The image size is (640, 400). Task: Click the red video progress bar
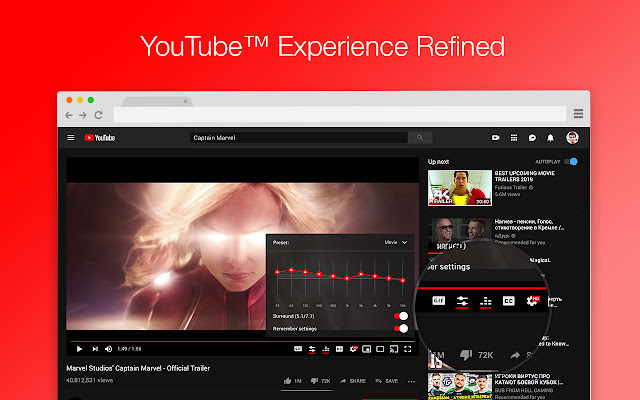pyautogui.click(x=242, y=341)
